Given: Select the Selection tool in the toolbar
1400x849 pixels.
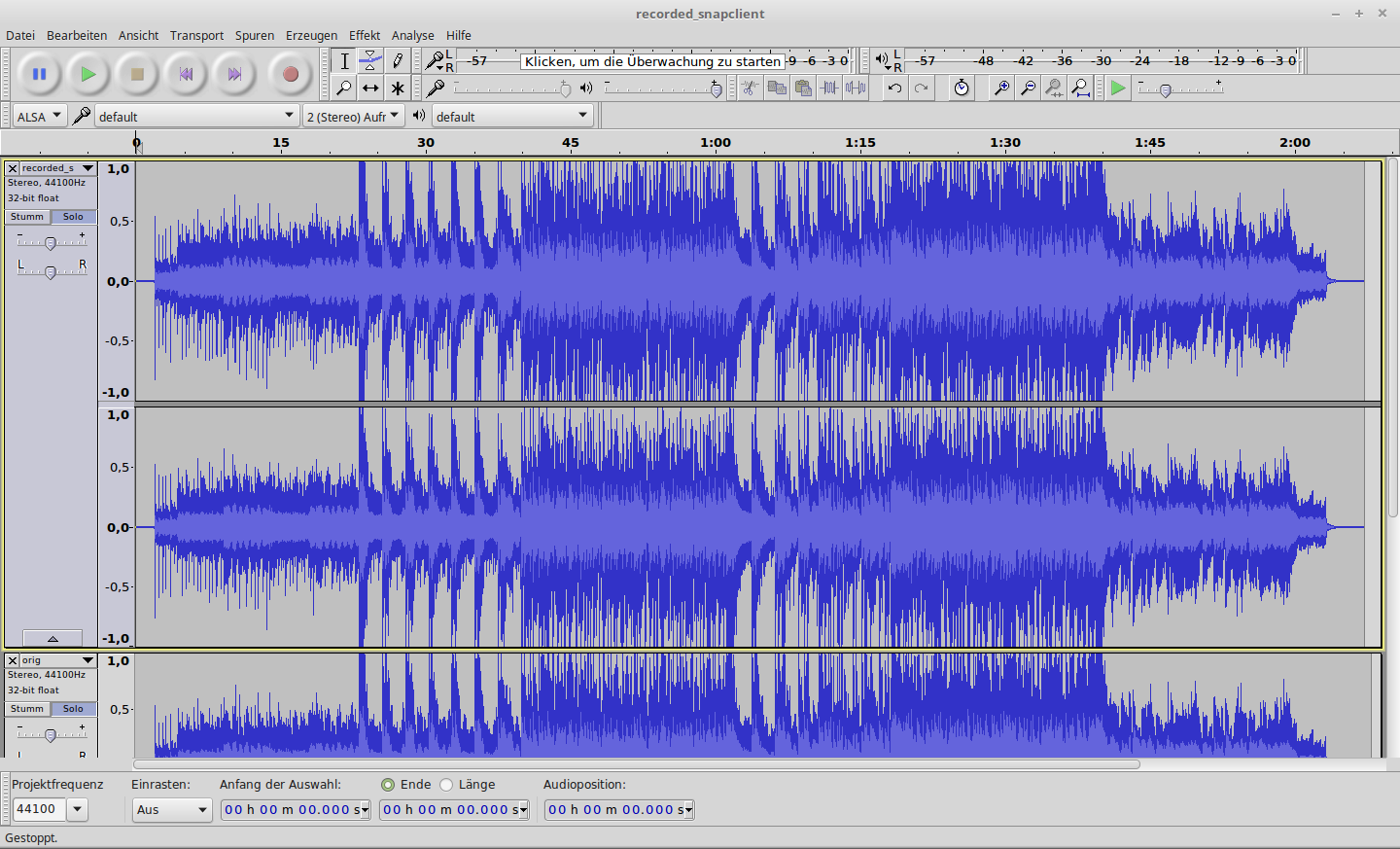Looking at the screenshot, I should (x=344, y=60).
